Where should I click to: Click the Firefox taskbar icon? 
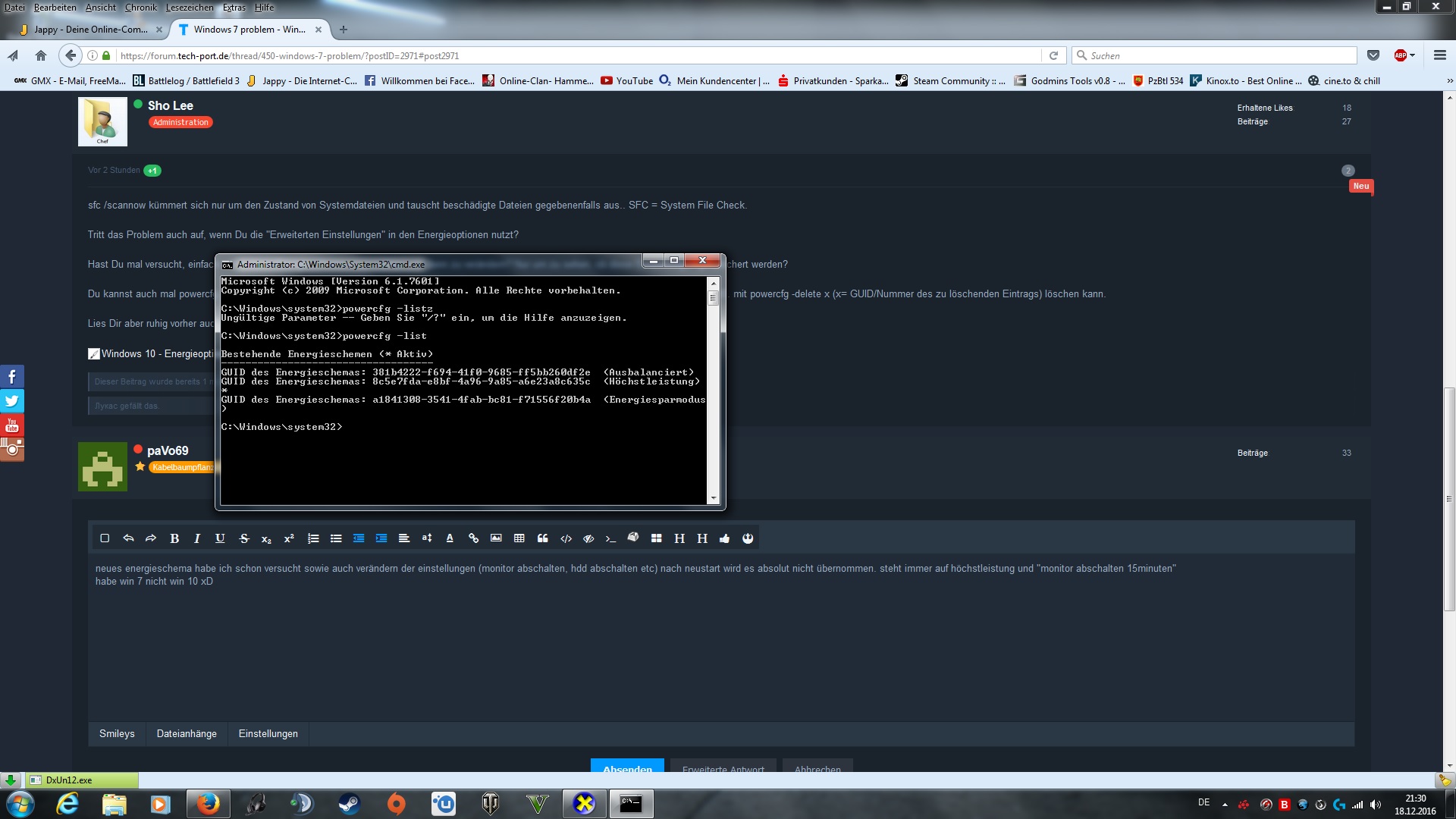207,804
